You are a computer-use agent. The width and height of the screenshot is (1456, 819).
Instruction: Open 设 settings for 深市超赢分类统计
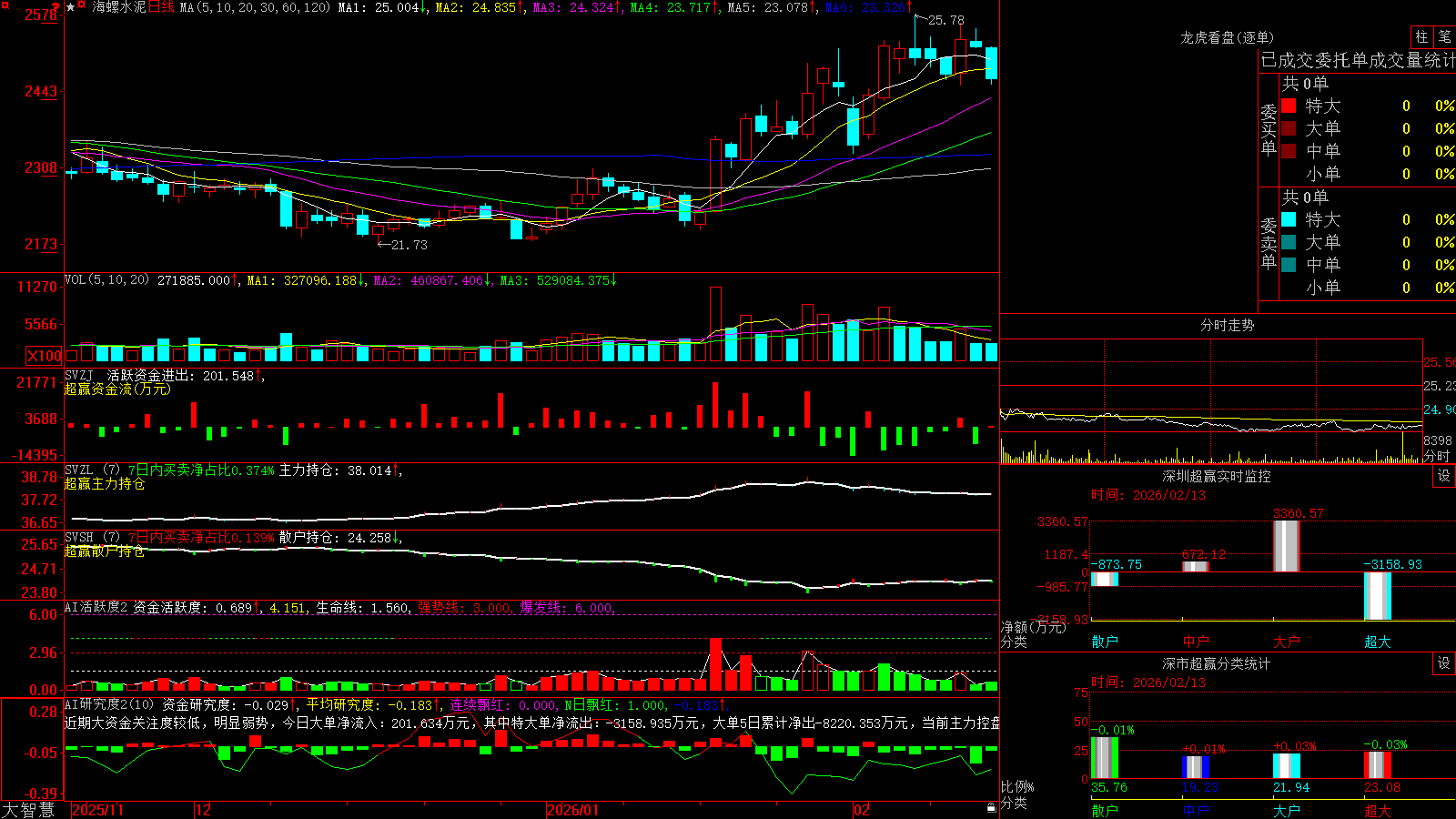tap(1444, 663)
